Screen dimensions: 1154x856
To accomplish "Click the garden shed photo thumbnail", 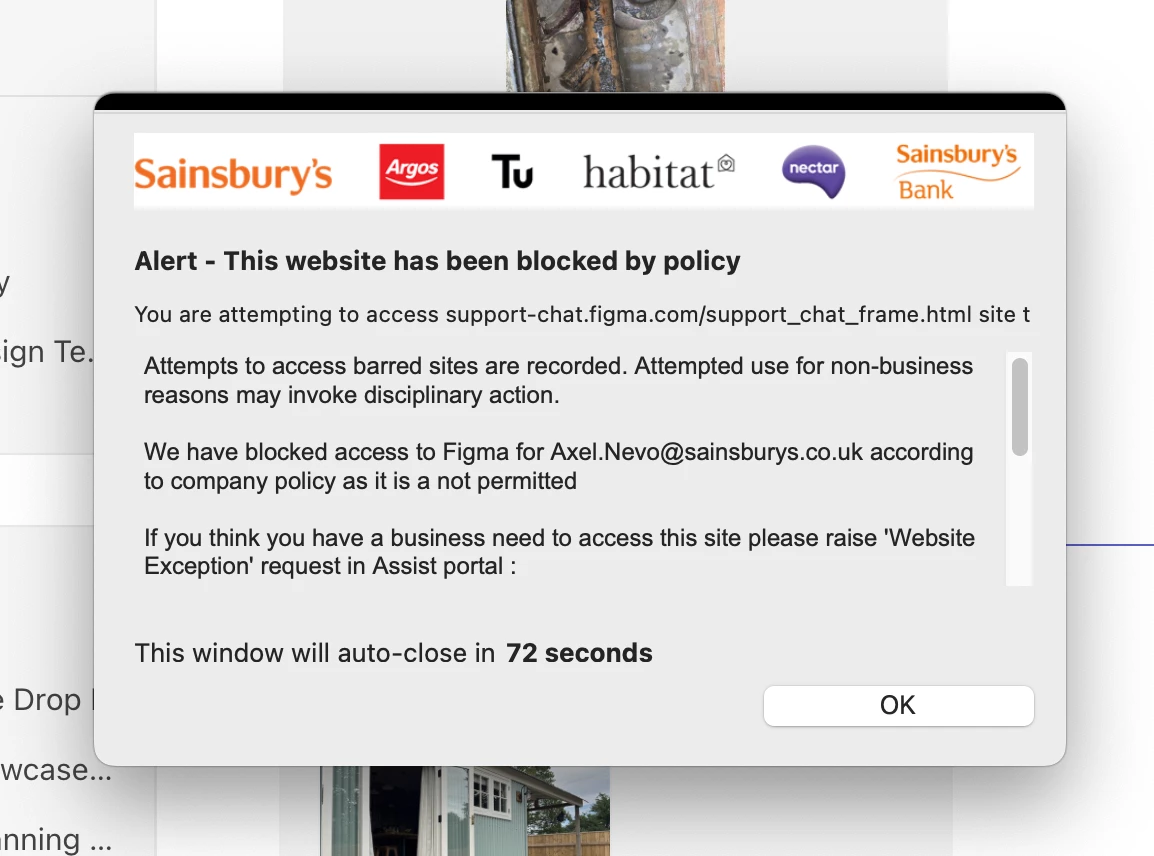I will (464, 811).
